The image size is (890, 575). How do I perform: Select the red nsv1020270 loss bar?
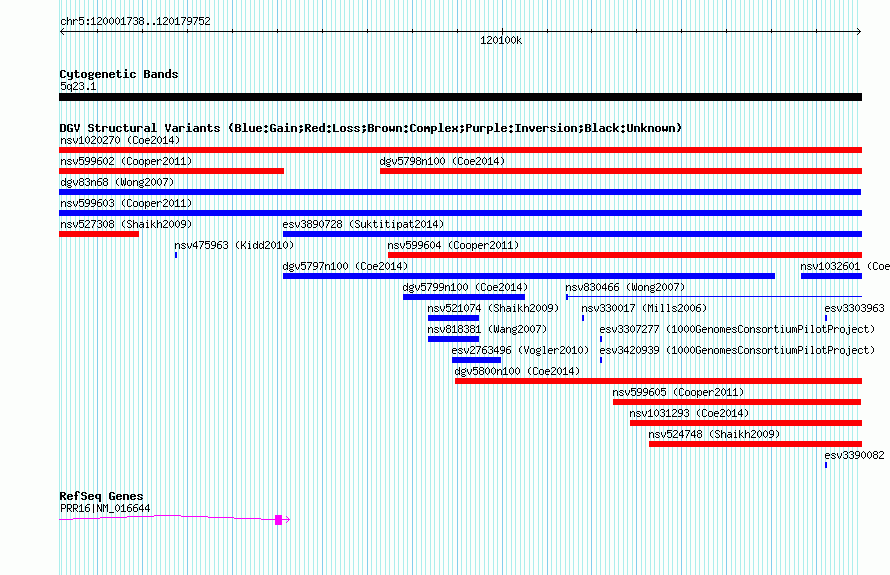460,150
